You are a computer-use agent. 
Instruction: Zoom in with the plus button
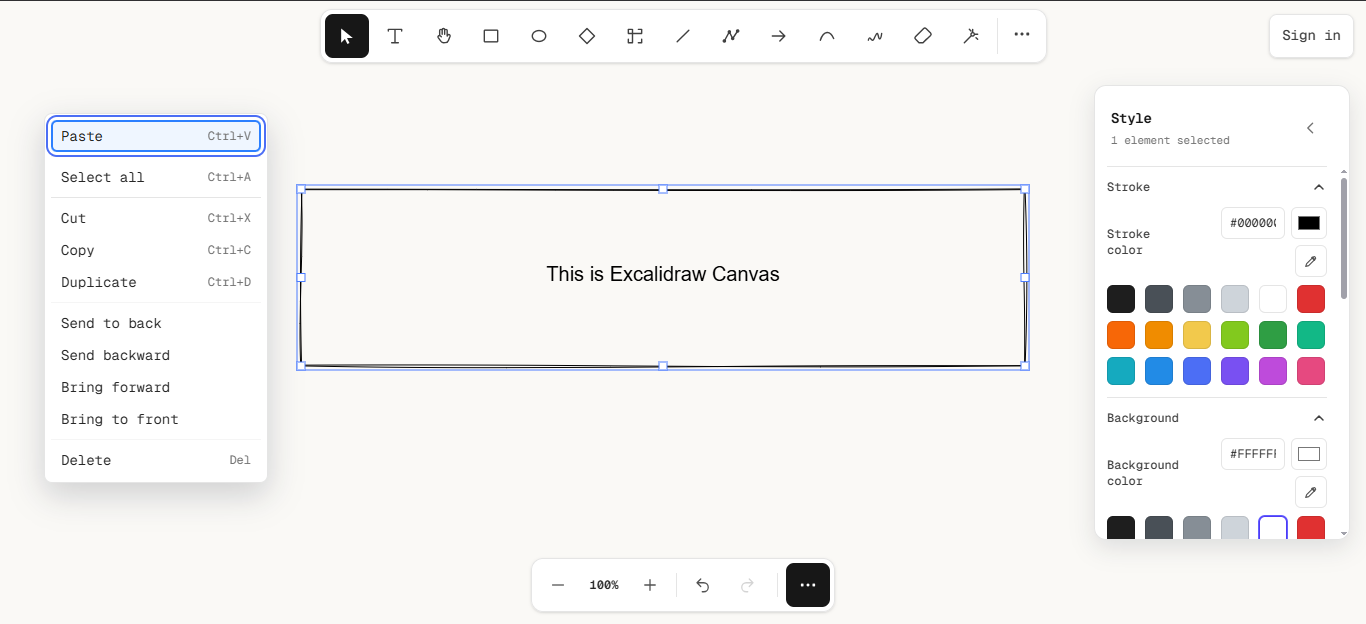coord(650,585)
